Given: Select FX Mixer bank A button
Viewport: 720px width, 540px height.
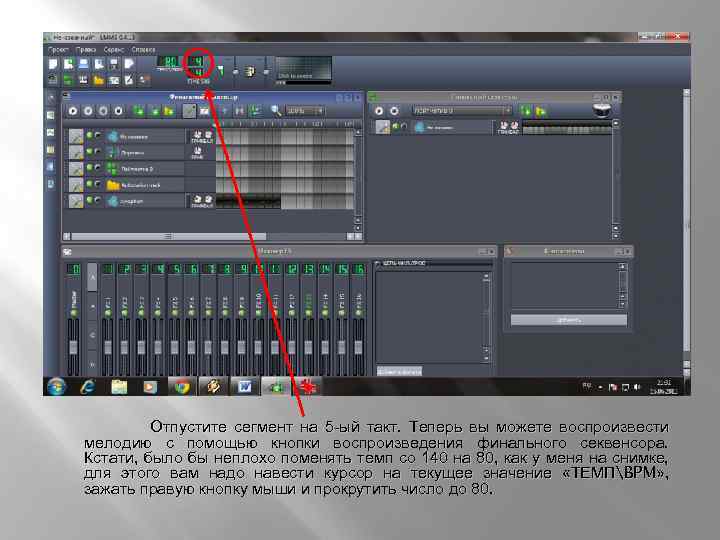Looking at the screenshot, I should point(92,277).
